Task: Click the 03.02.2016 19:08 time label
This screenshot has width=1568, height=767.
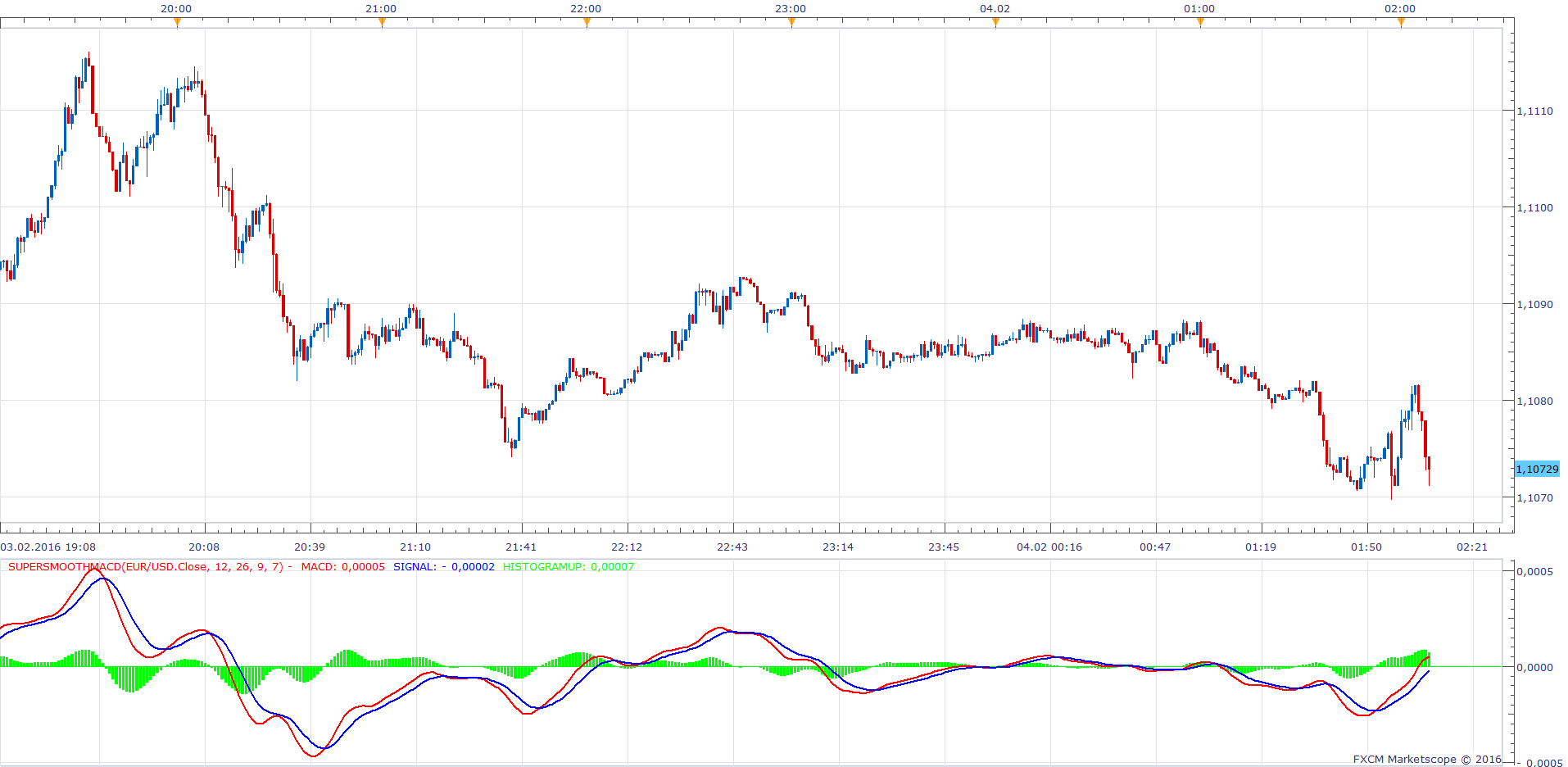Action: tap(48, 547)
